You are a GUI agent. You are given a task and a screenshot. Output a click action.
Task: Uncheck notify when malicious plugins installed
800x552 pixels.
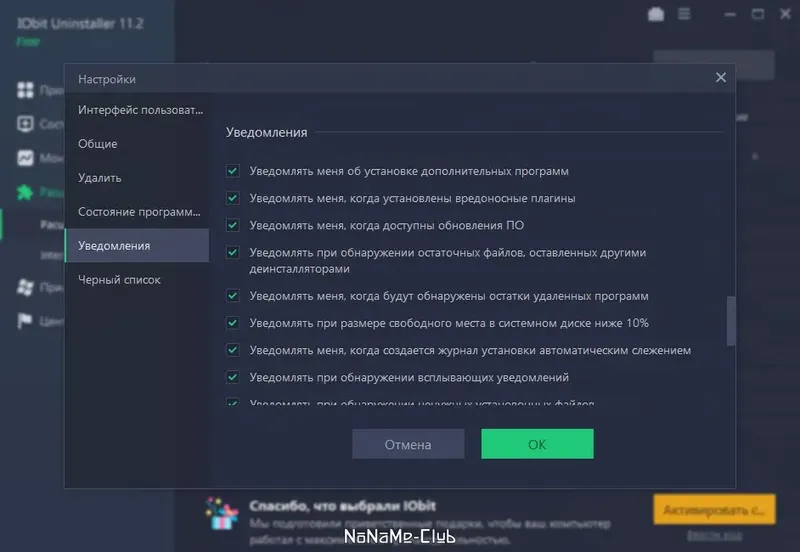233,198
